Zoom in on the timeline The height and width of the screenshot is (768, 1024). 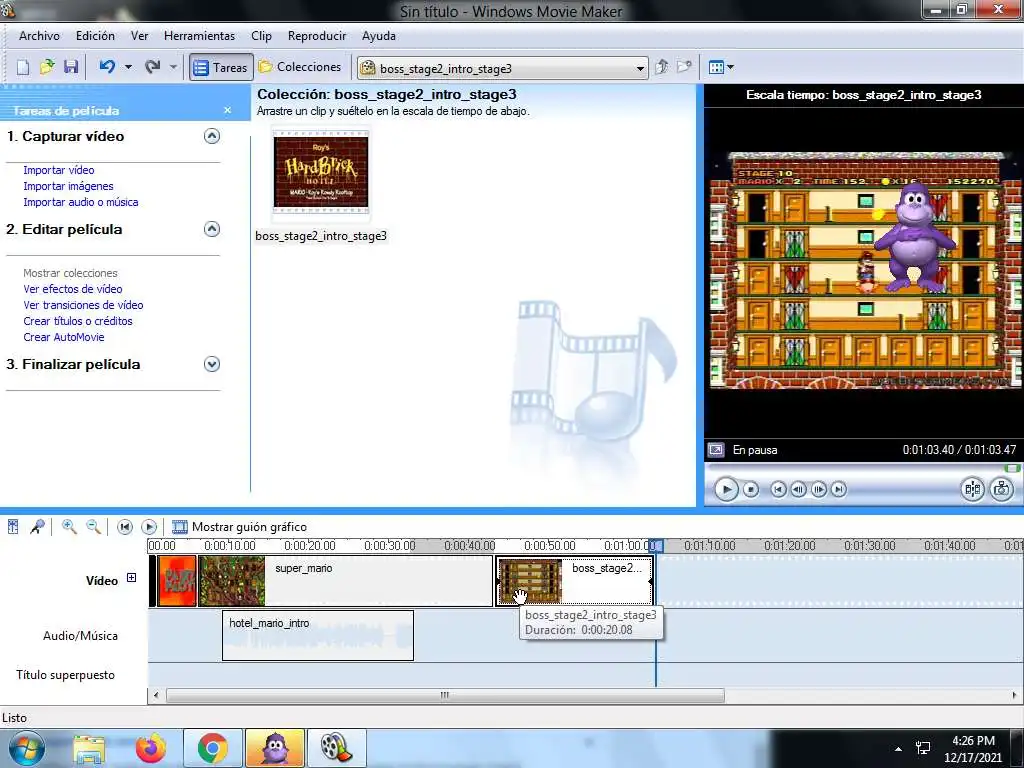(69, 526)
